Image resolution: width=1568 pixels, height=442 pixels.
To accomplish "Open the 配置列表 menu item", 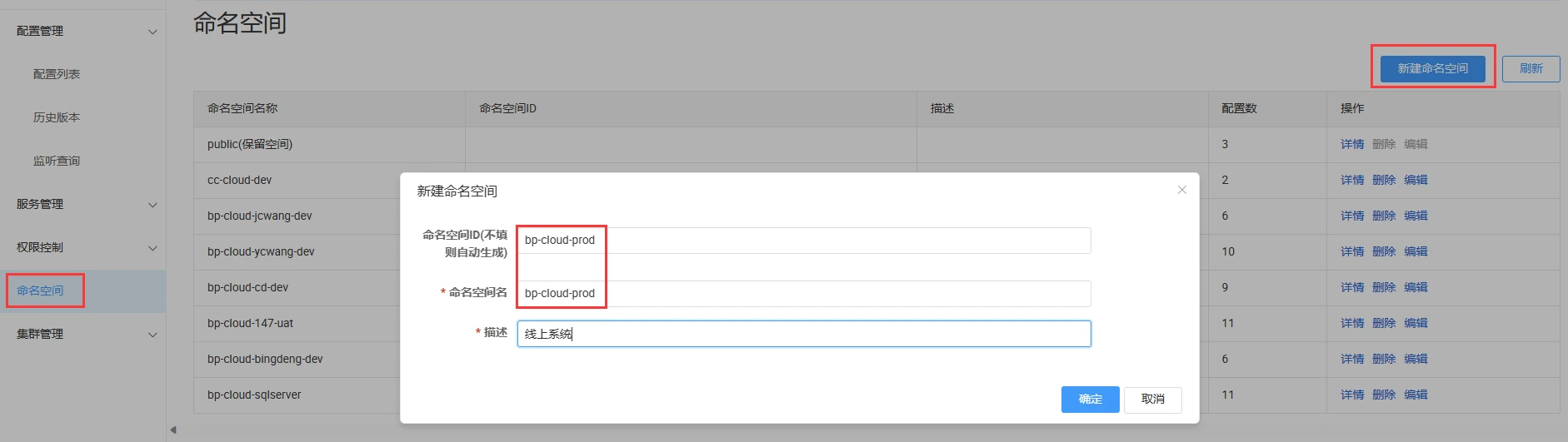I will point(57,74).
